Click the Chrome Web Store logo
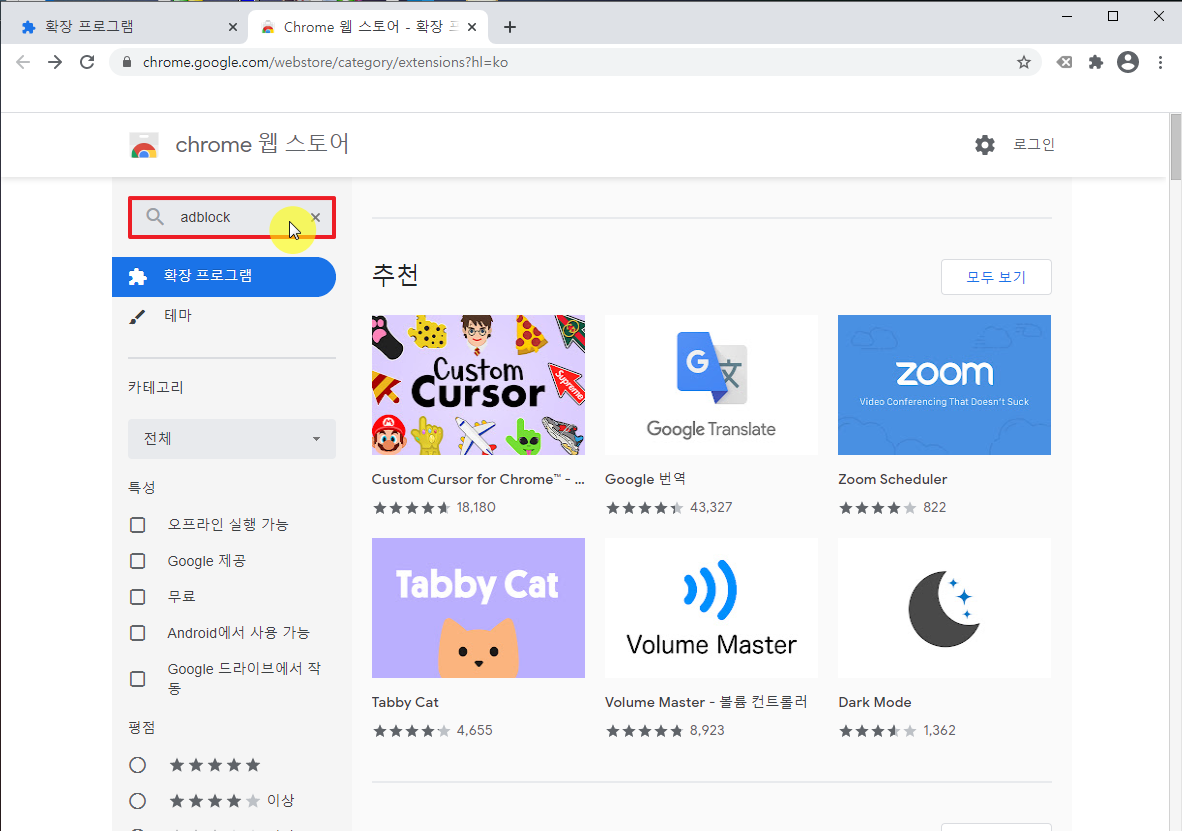Viewport: 1182px width, 831px height. tap(144, 145)
